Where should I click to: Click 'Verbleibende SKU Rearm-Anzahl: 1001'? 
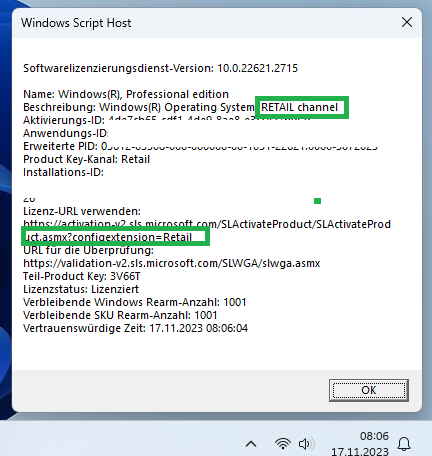point(120,315)
